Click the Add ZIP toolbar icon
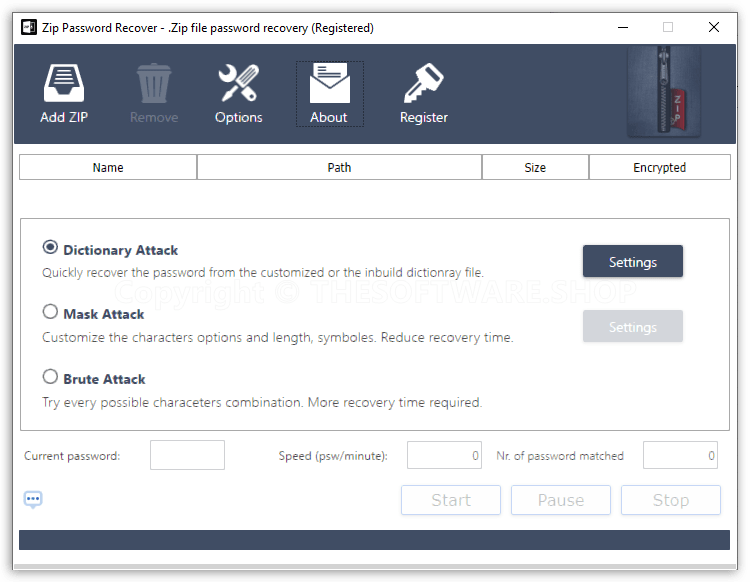The width and height of the screenshot is (750, 582). 64,85
